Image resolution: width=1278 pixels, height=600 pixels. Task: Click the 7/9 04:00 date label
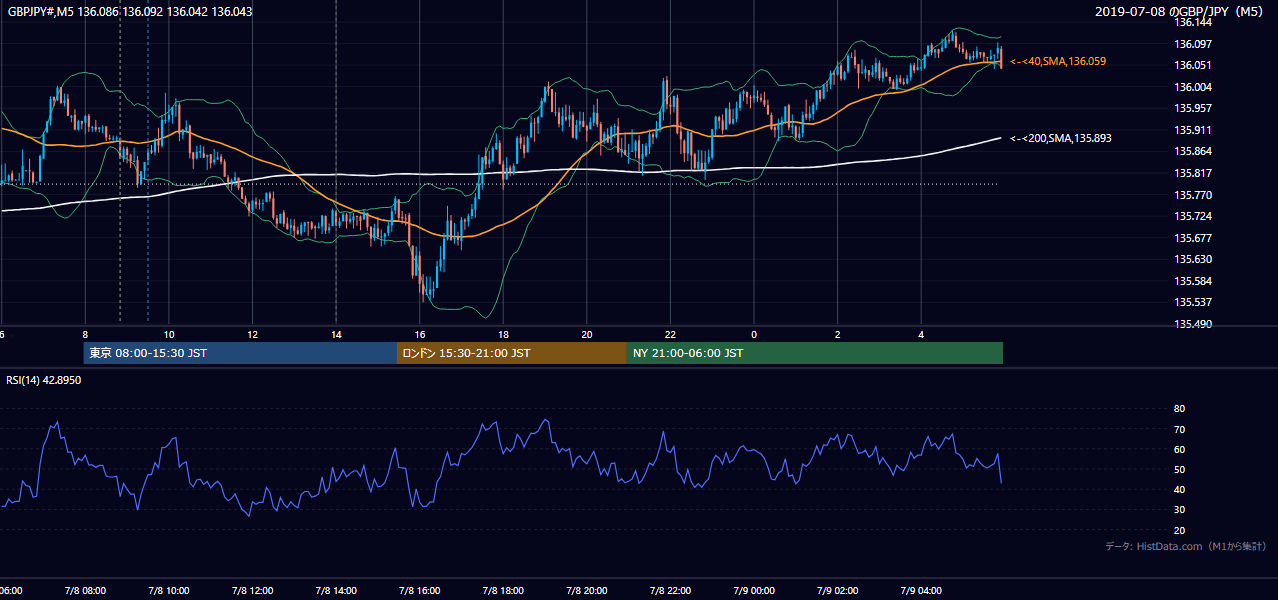tap(922, 591)
